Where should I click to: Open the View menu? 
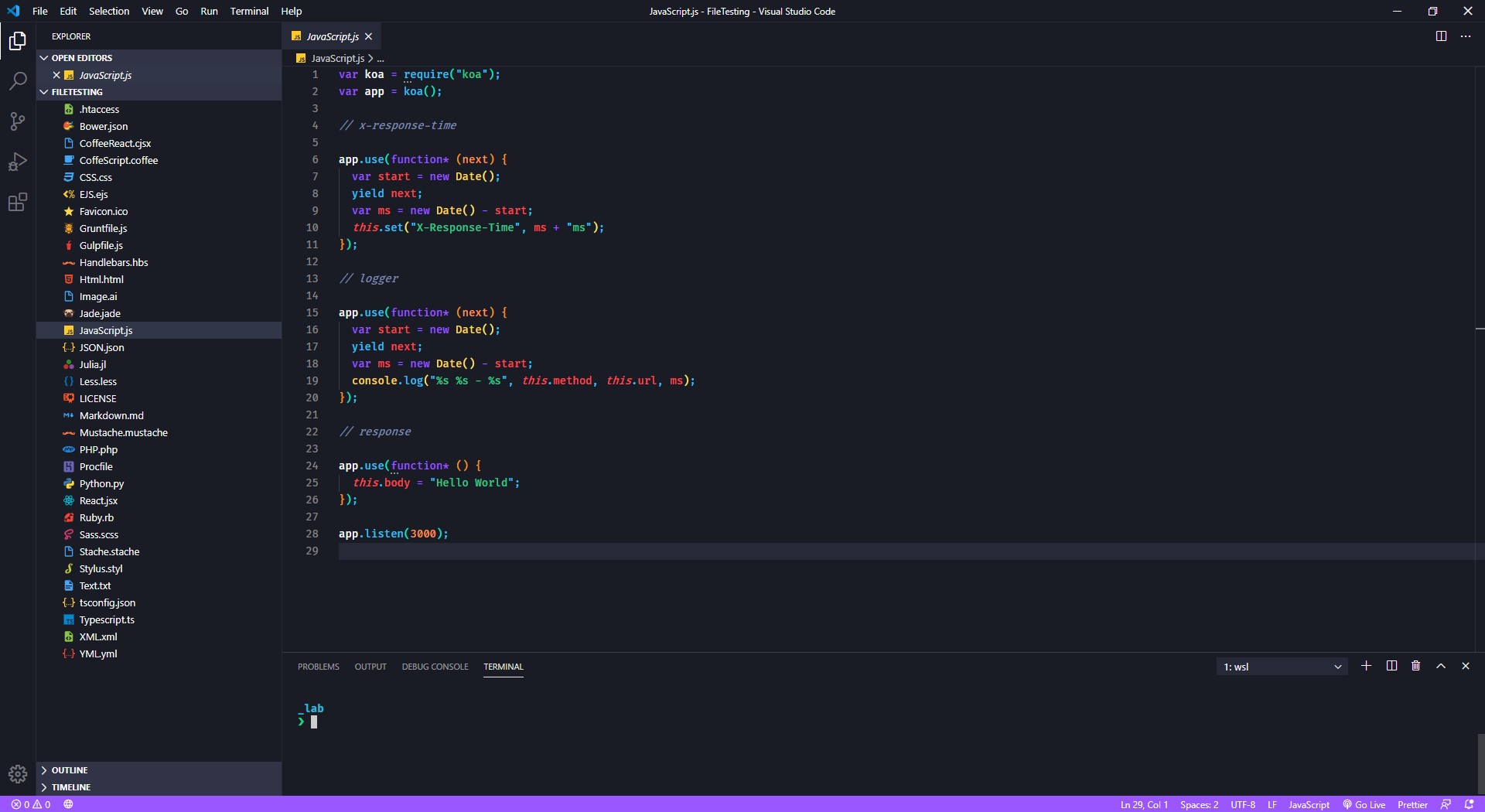coord(152,11)
